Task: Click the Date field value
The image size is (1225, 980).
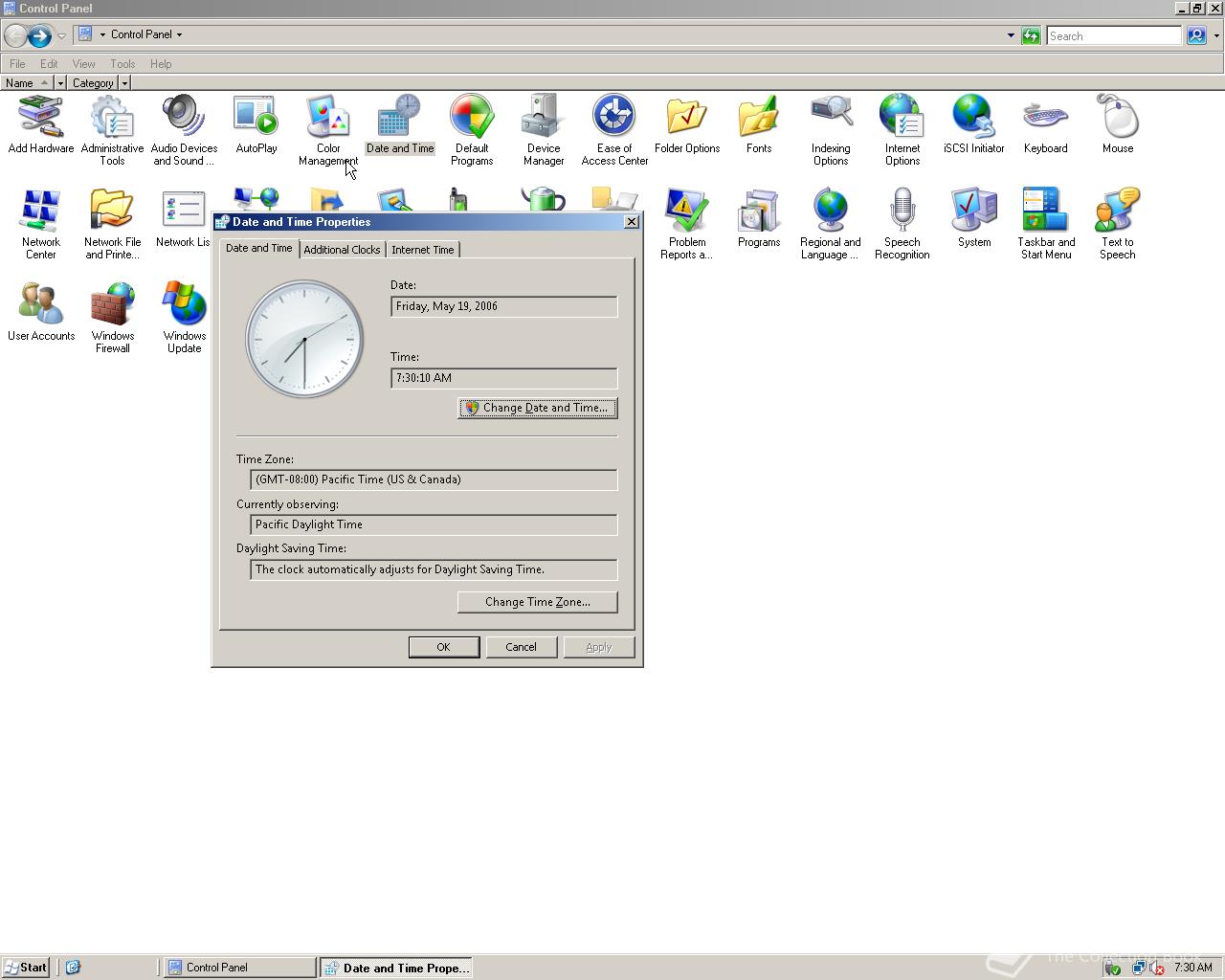Action: (x=504, y=306)
